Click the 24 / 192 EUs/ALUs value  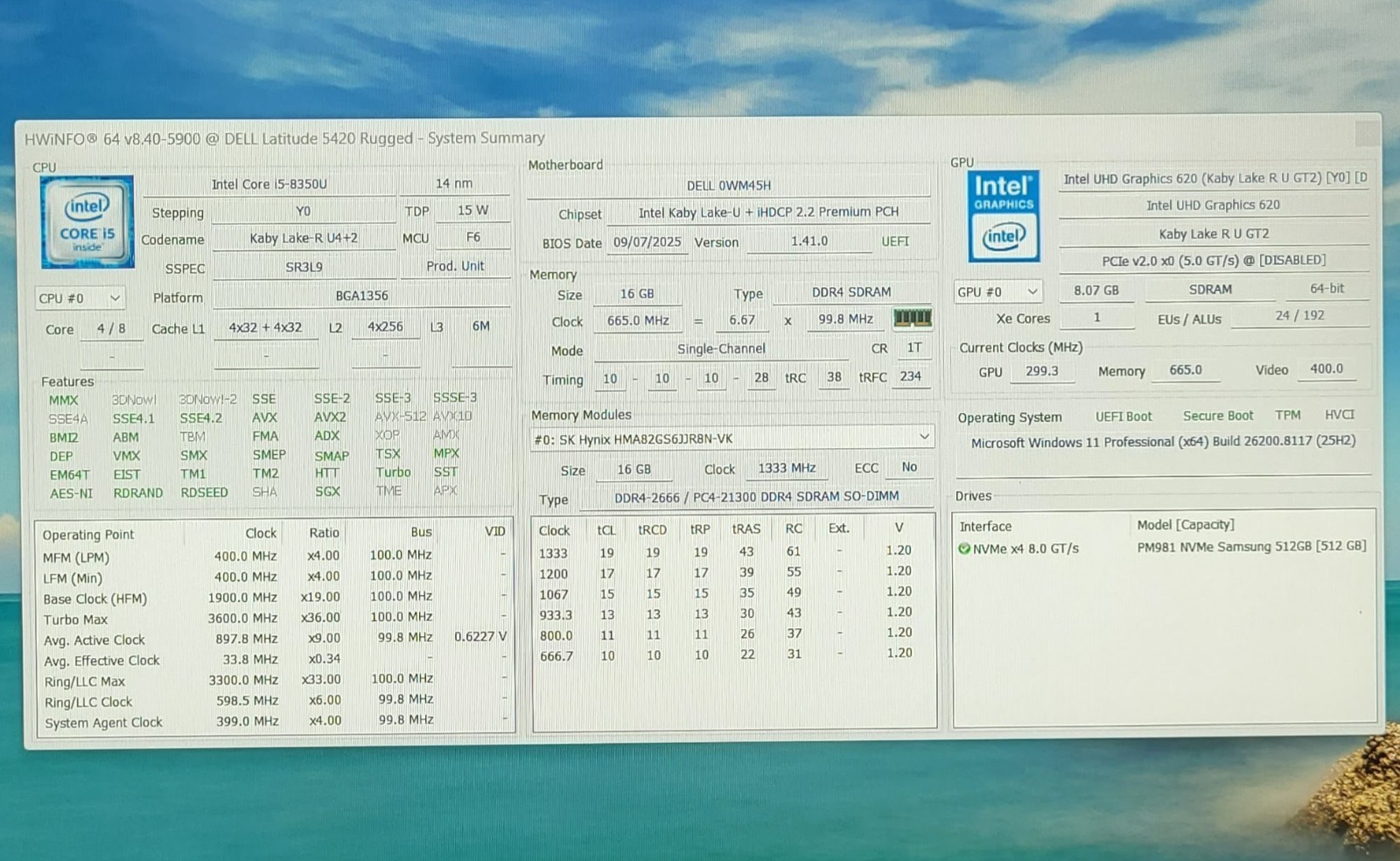[1299, 316]
